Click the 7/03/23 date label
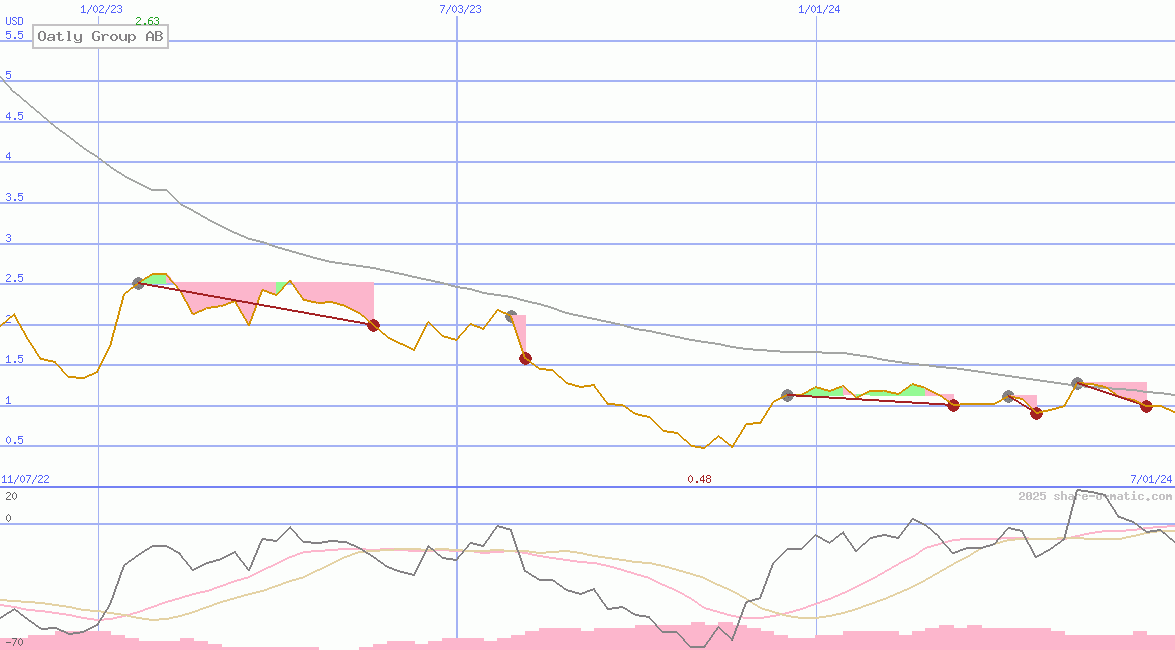This screenshot has width=1175, height=650. tap(460, 9)
